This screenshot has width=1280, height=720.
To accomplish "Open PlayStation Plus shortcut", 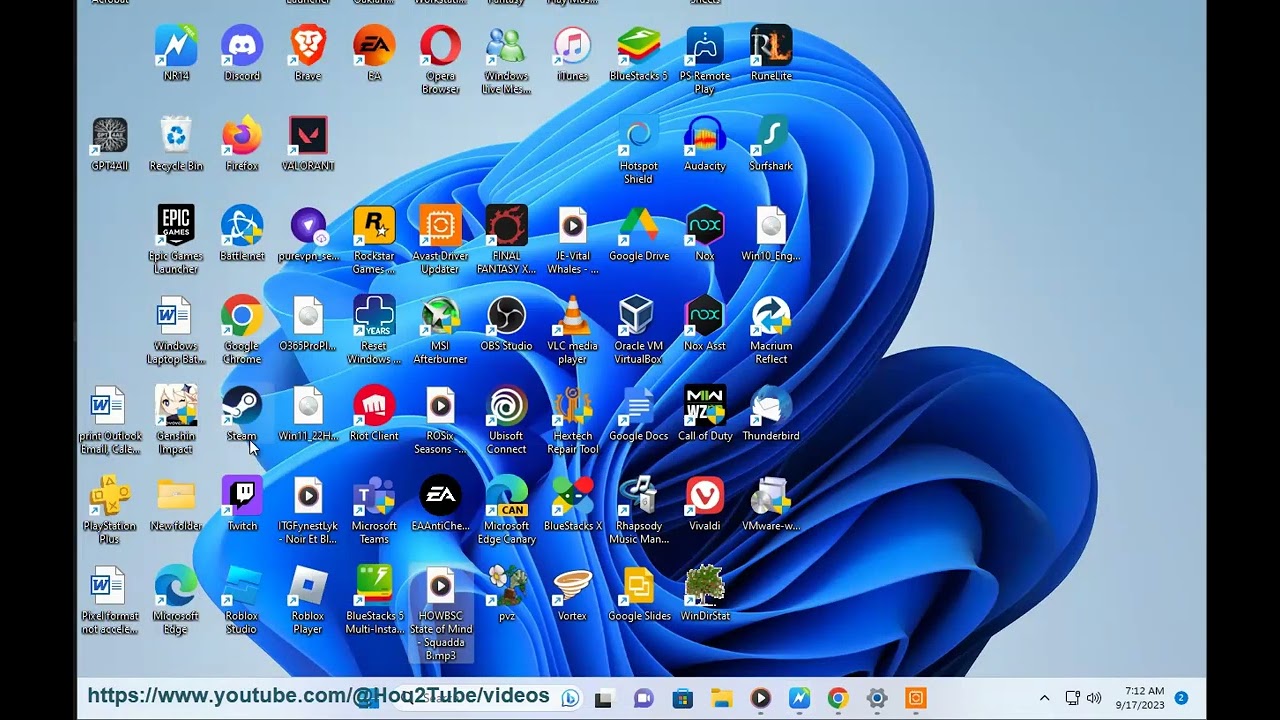I will click(110, 510).
